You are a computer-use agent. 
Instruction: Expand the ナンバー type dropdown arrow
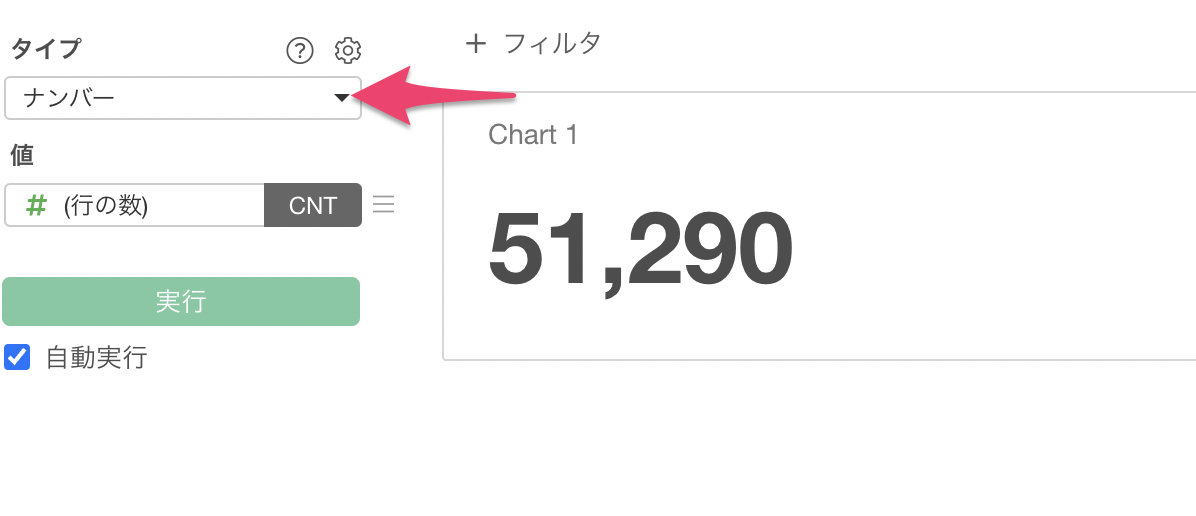click(341, 98)
